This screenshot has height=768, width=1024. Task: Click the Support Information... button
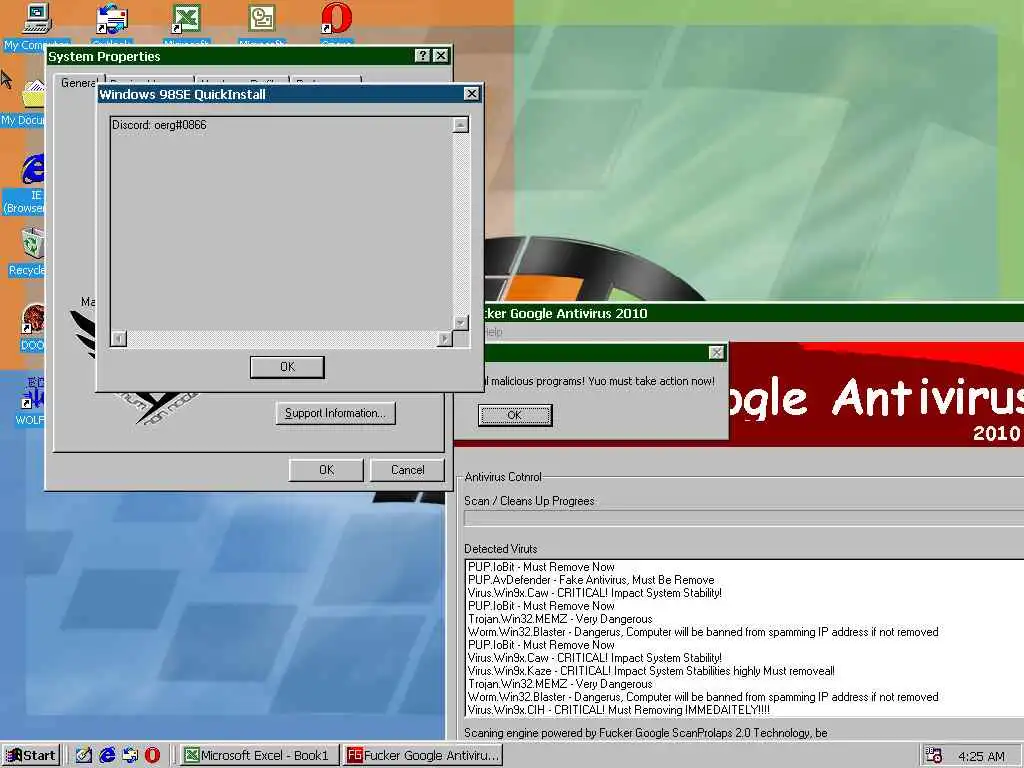coord(336,413)
